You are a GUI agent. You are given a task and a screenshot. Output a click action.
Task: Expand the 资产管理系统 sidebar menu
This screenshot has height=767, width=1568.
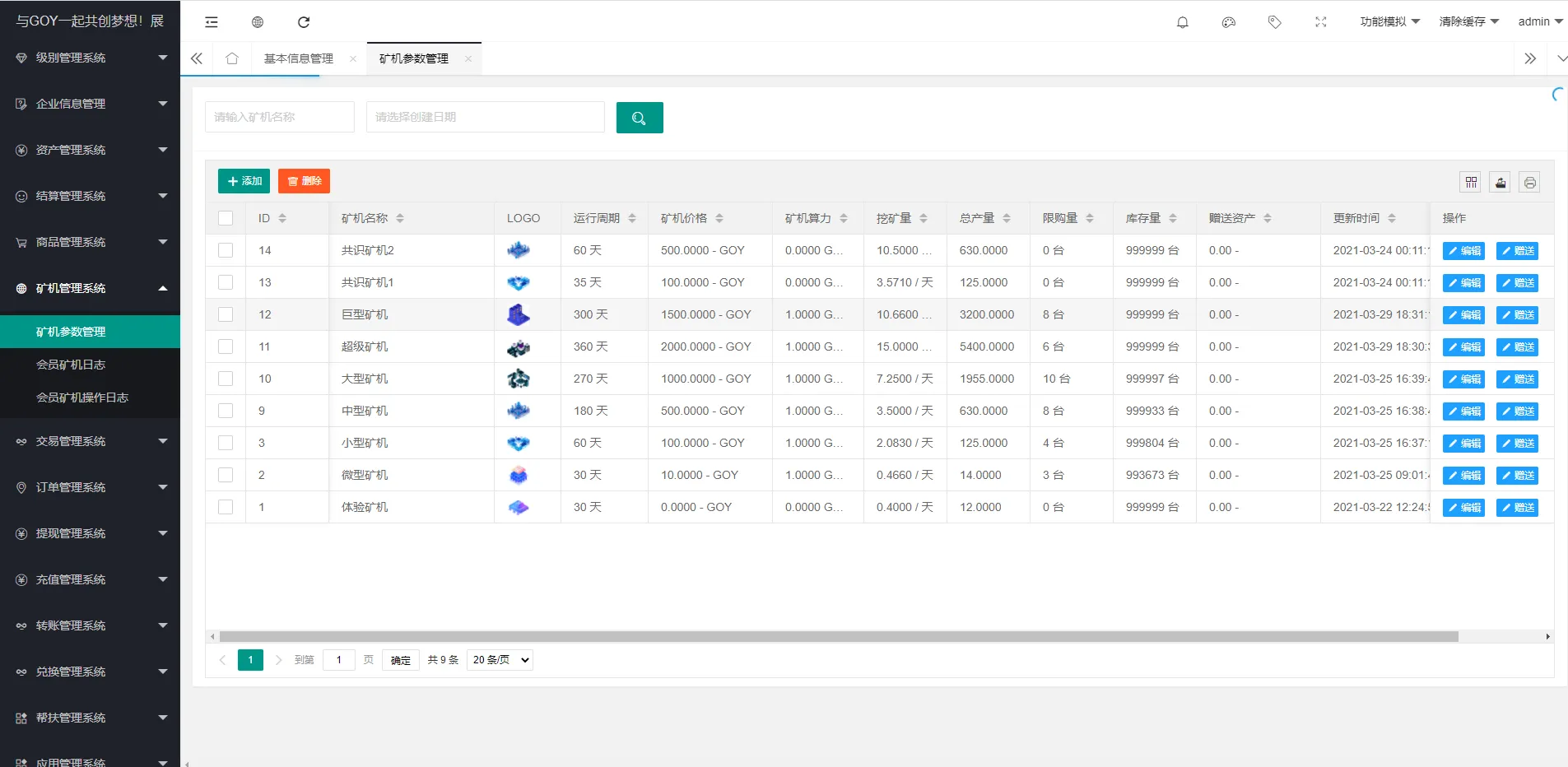[91, 150]
